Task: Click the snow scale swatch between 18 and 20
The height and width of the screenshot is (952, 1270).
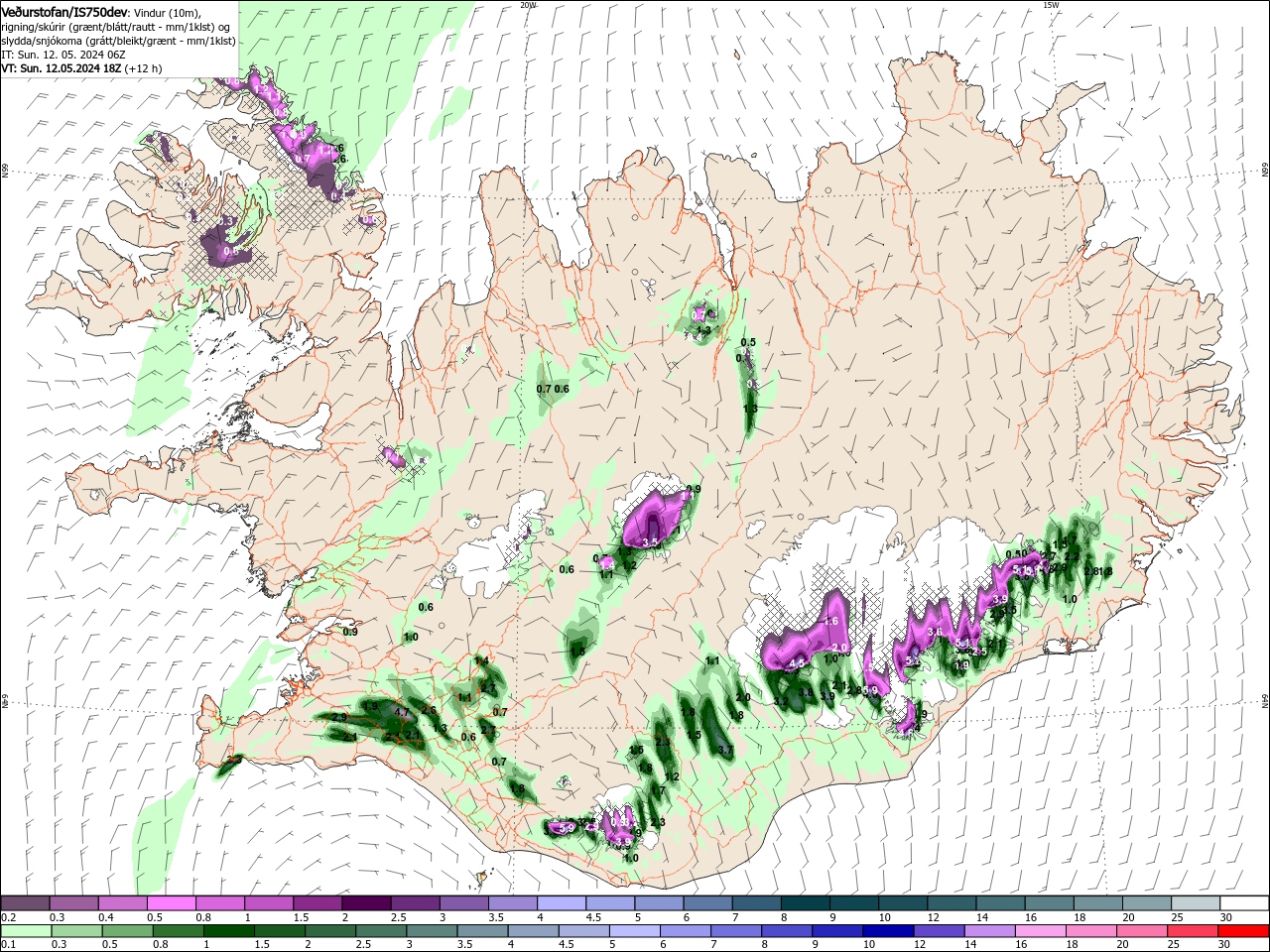Action: [1096, 903]
